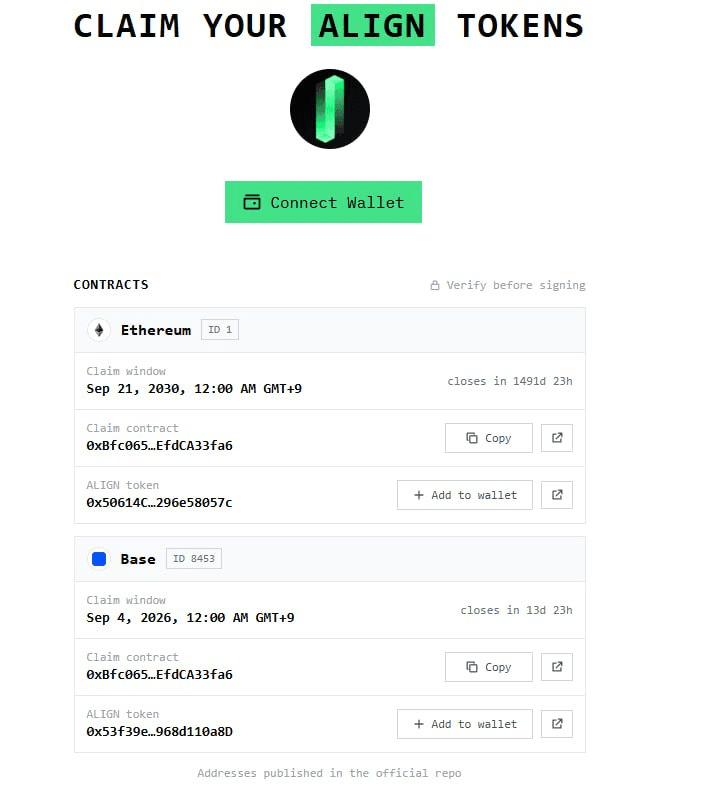Open Ethereum ALIGN token external link
This screenshot has width=714, height=793.
557,495
